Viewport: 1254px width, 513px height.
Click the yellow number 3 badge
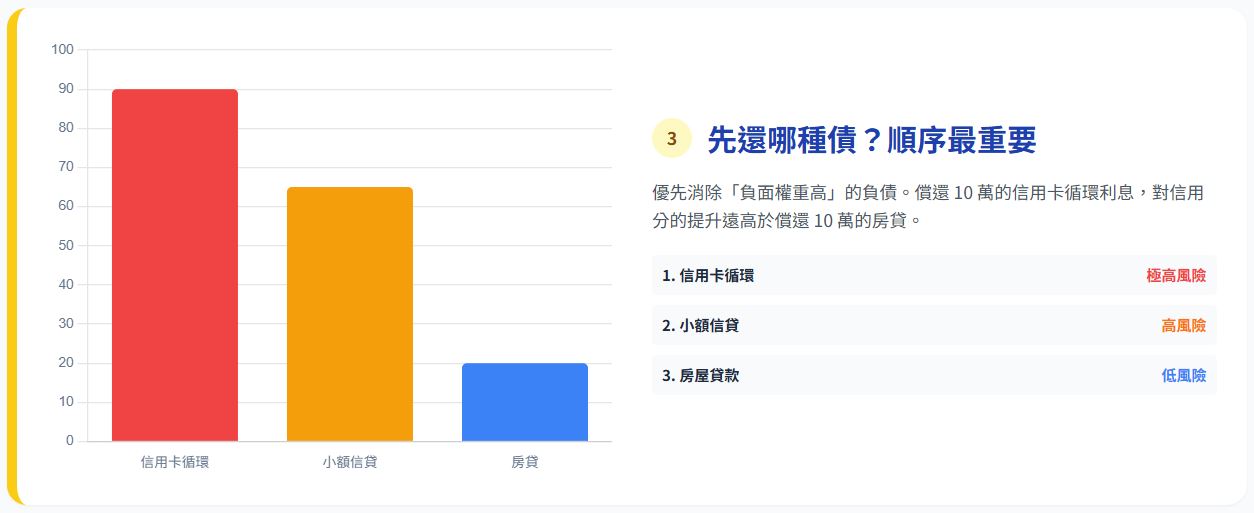pos(672,139)
